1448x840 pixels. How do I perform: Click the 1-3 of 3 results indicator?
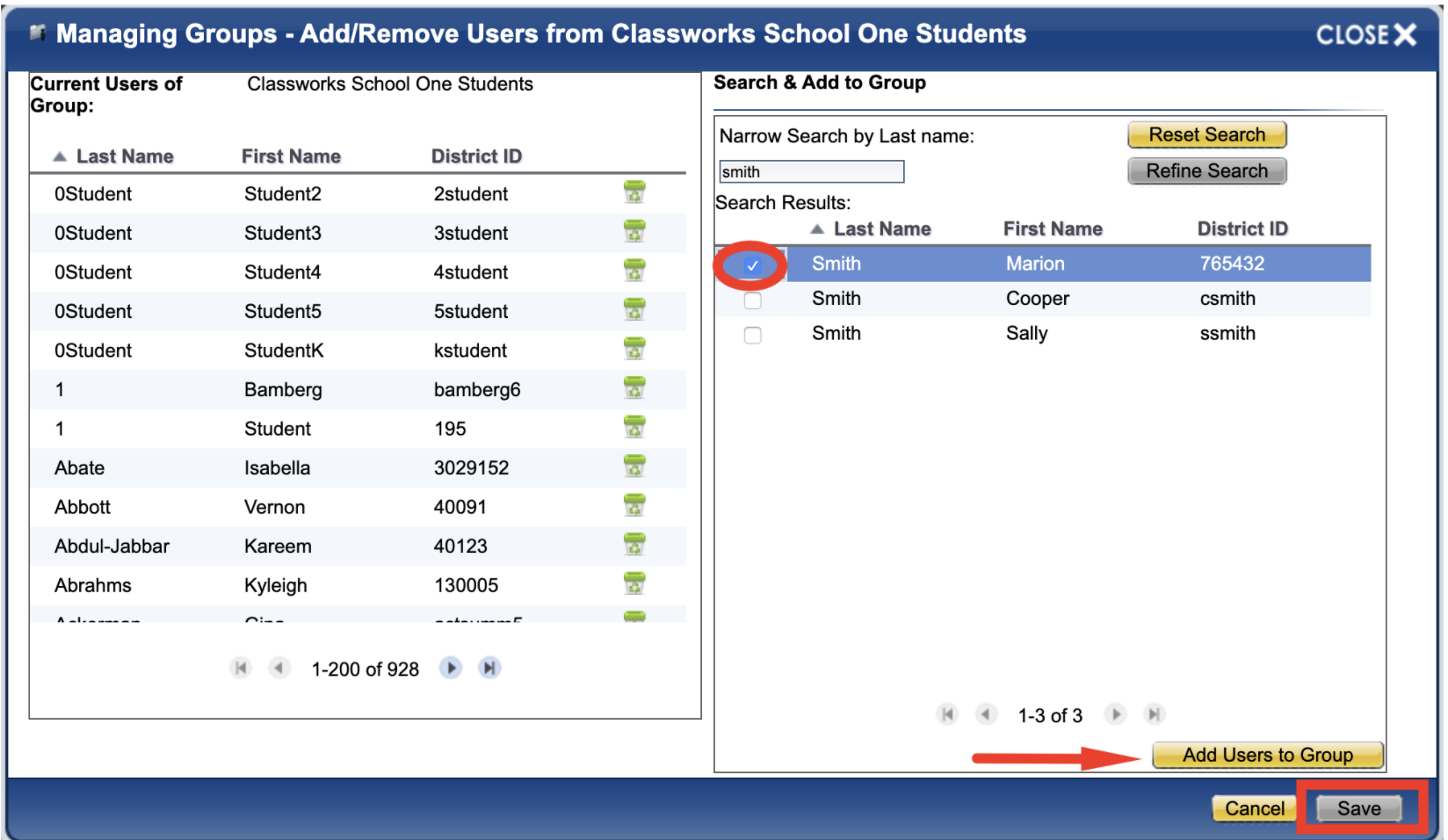coord(1050,716)
